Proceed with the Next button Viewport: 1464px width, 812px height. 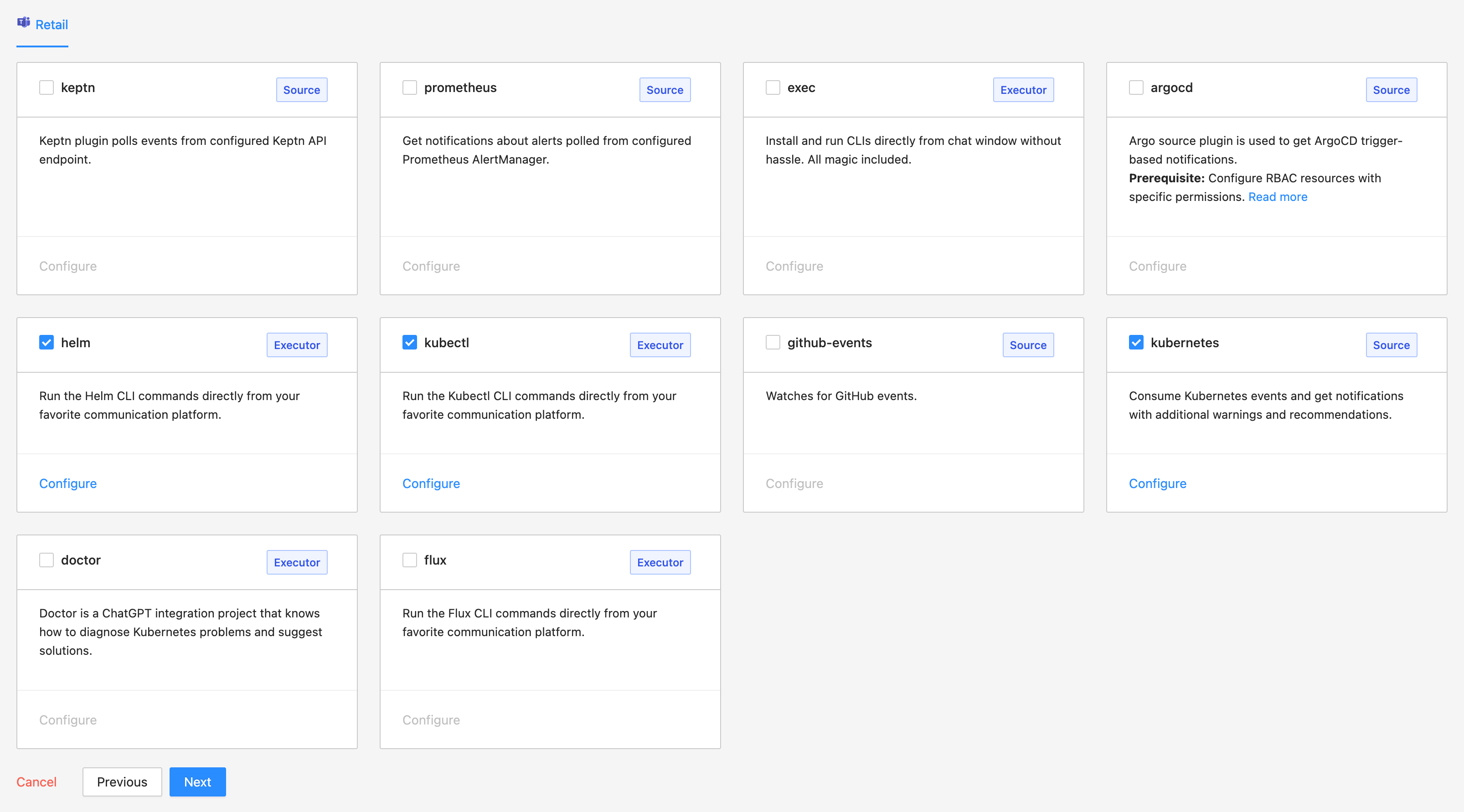tap(198, 782)
